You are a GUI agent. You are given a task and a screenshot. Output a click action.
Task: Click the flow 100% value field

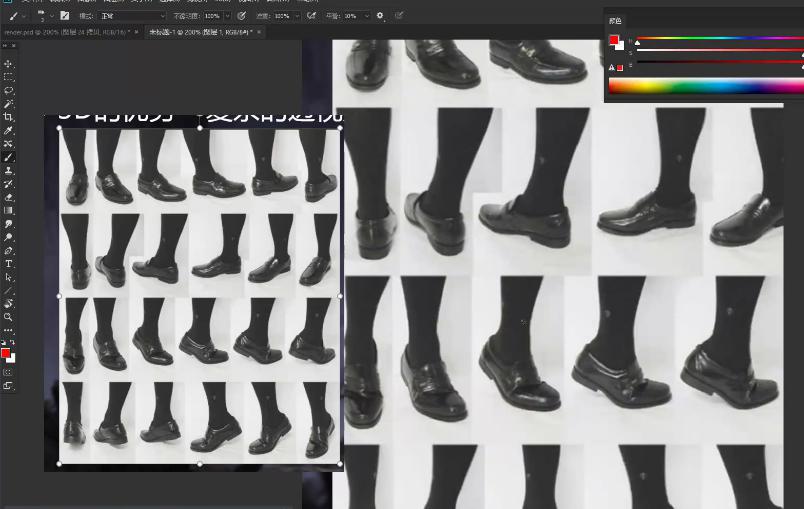click(x=282, y=16)
